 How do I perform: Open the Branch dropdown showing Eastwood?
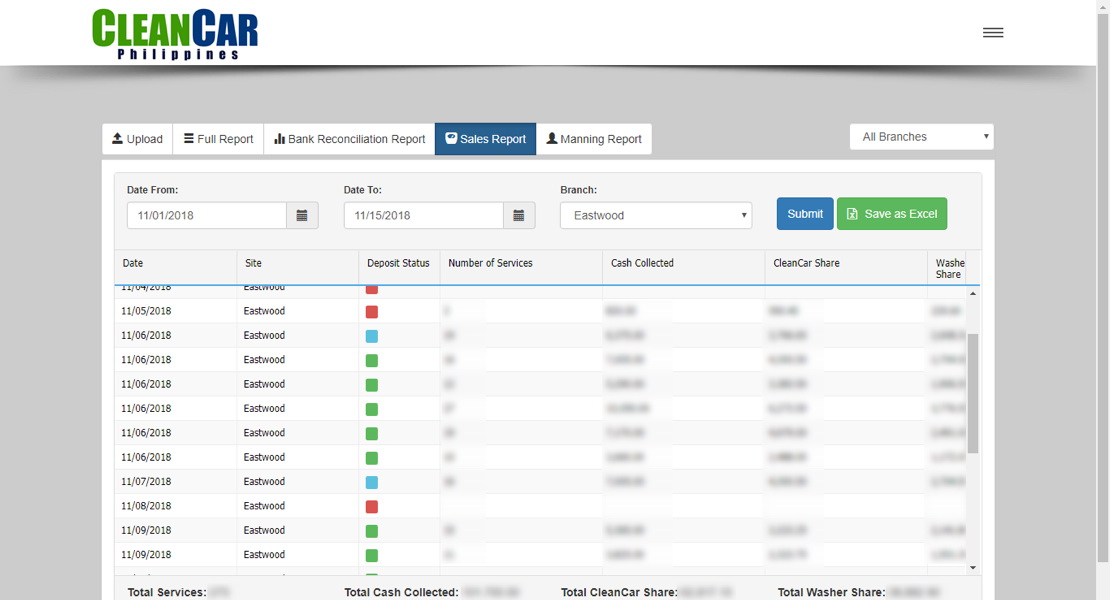pyautogui.click(x=655, y=214)
